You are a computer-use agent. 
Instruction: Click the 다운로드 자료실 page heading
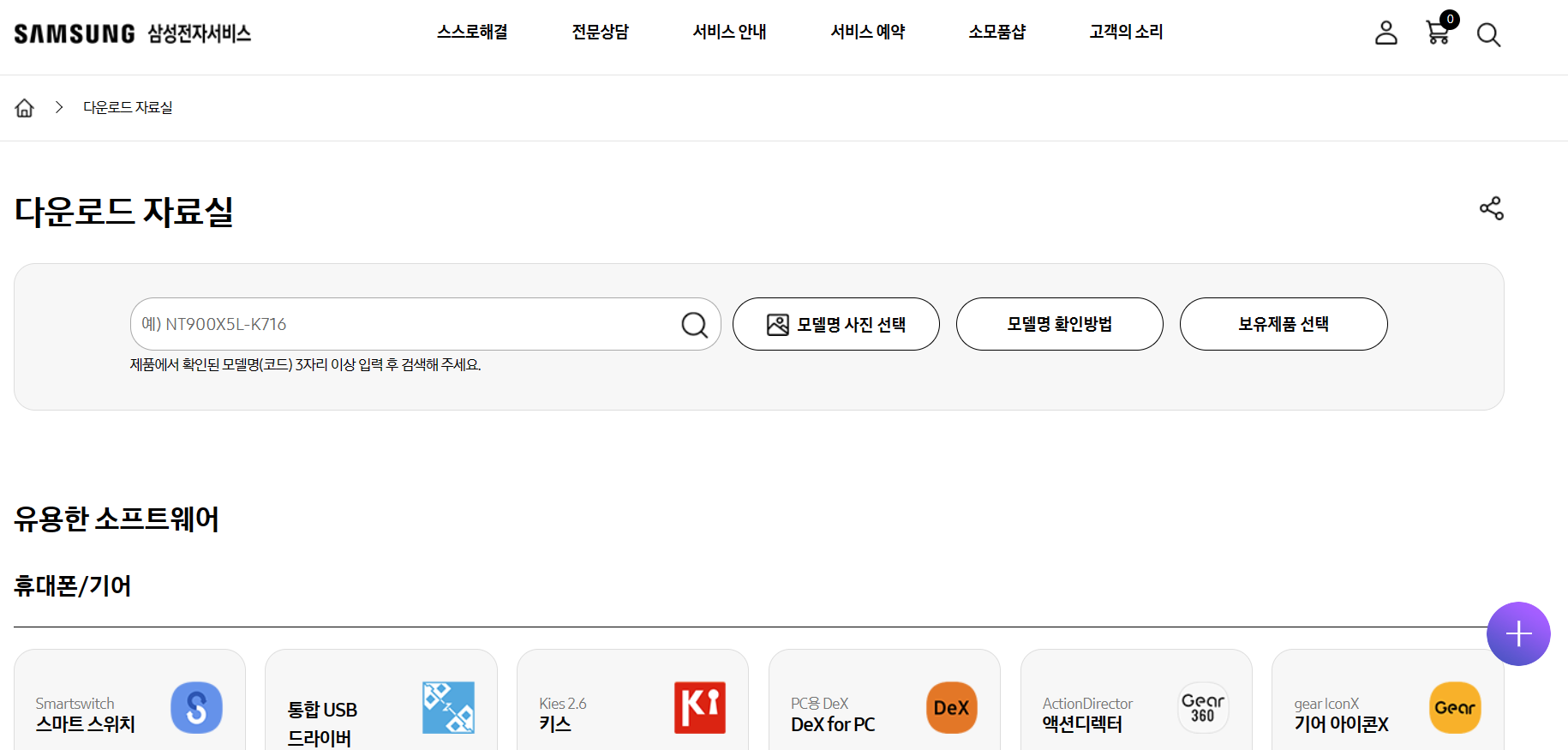pos(124,212)
